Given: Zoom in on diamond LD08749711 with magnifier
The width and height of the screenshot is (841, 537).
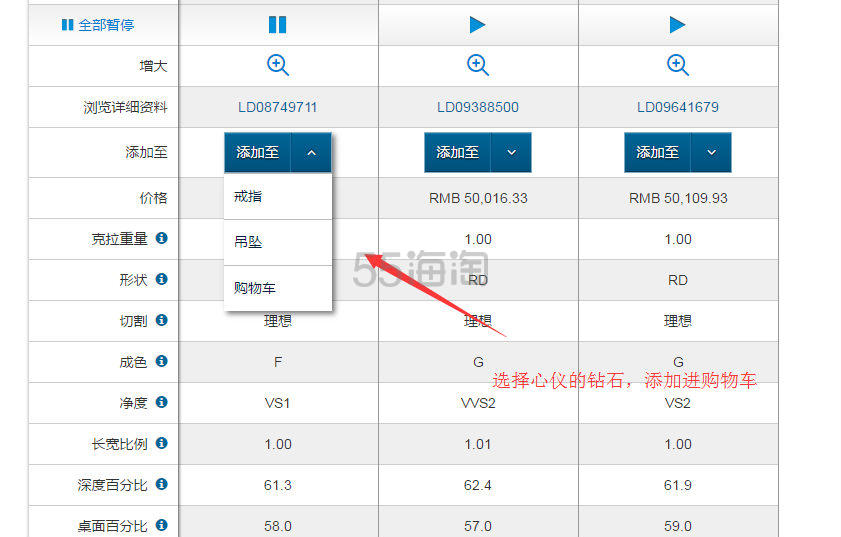Looking at the screenshot, I should click(278, 66).
